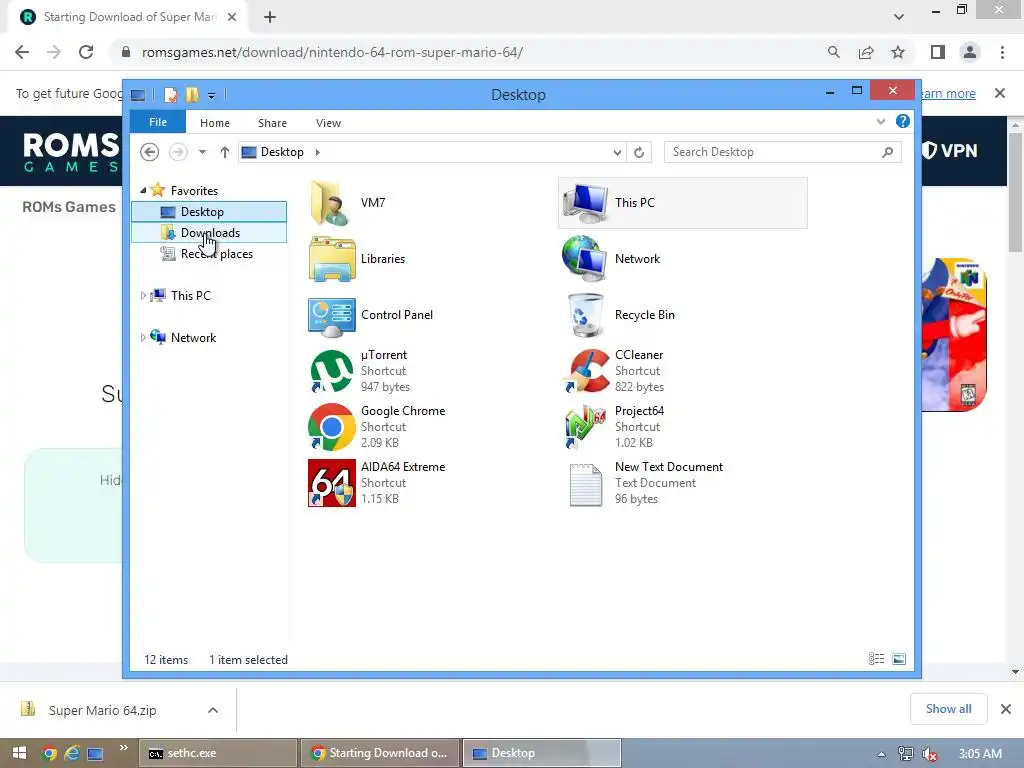Click the Search Desktop field
The image size is (1024, 768).
point(782,152)
